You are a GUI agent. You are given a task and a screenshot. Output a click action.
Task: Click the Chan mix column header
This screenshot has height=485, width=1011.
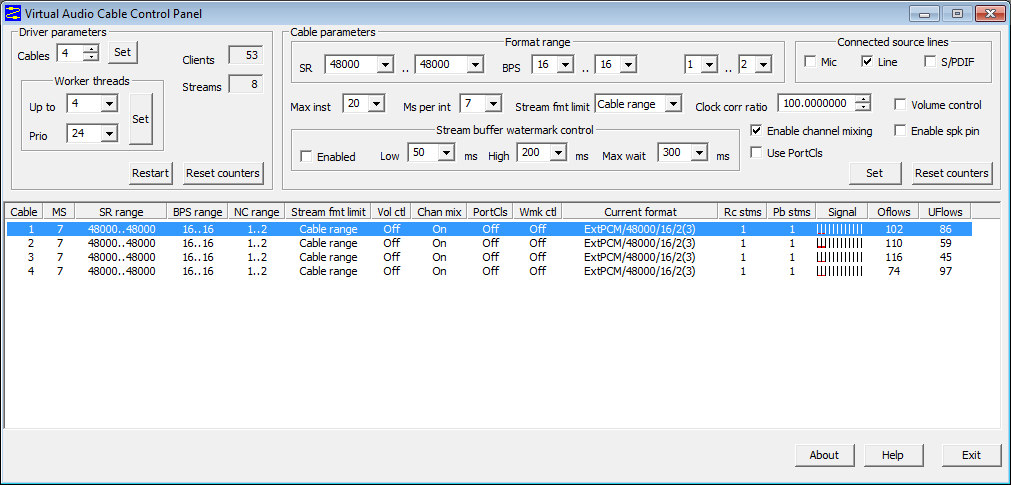pos(439,212)
